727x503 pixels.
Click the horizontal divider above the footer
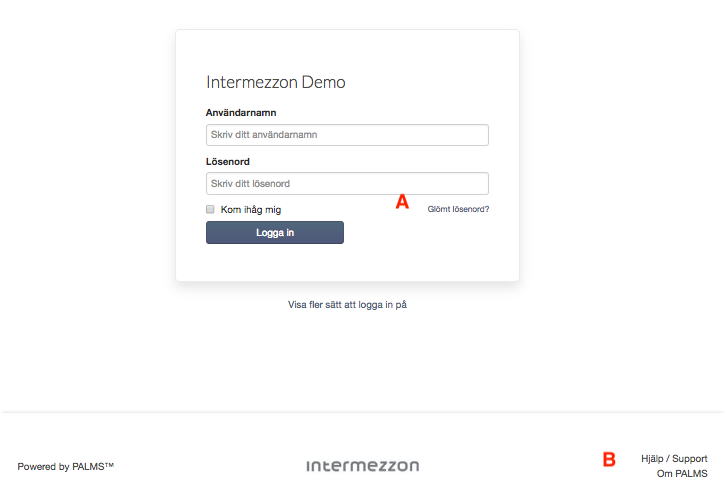(x=363, y=412)
